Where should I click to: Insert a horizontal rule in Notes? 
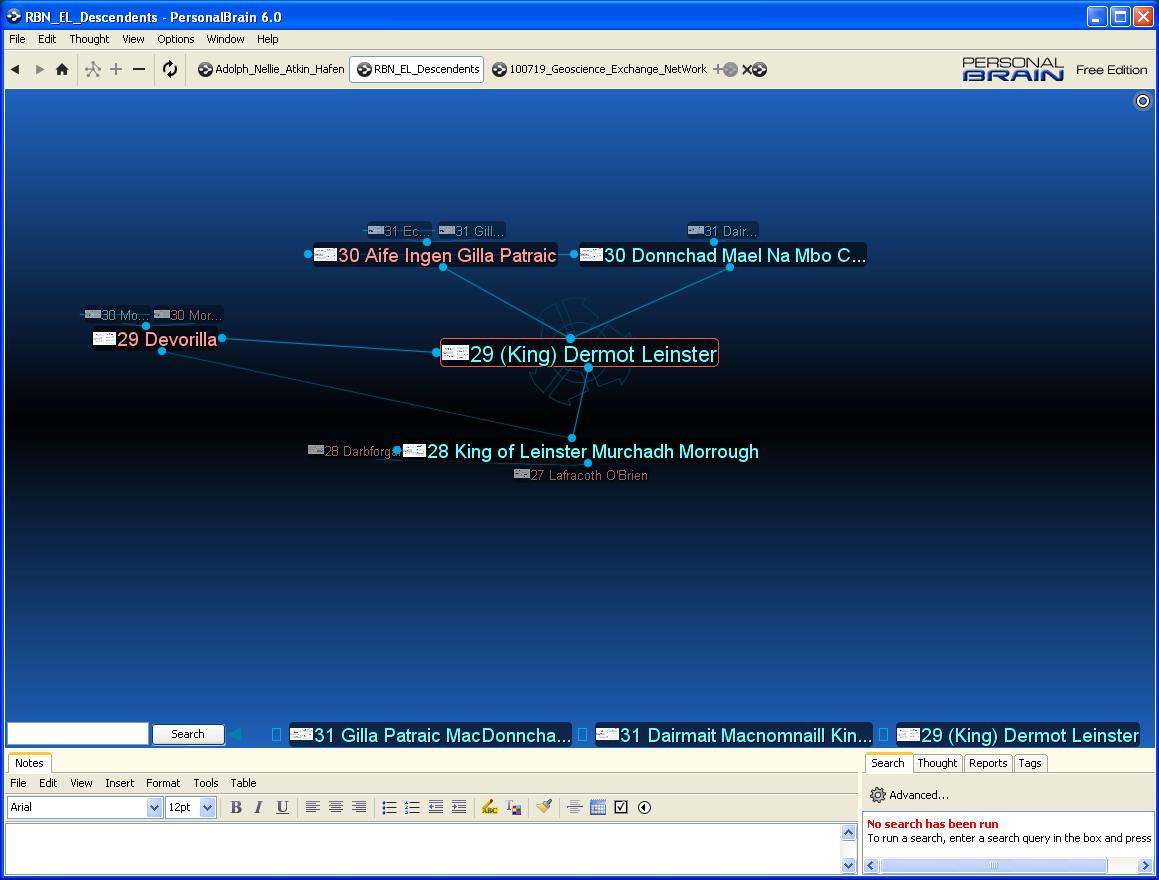pyautogui.click(x=574, y=807)
